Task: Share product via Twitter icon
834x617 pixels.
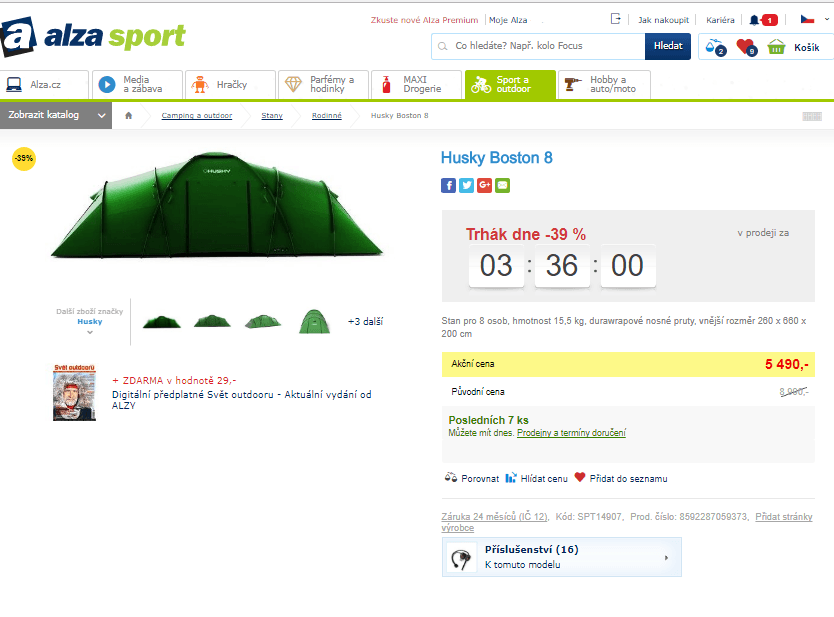Action: pyautogui.click(x=466, y=185)
